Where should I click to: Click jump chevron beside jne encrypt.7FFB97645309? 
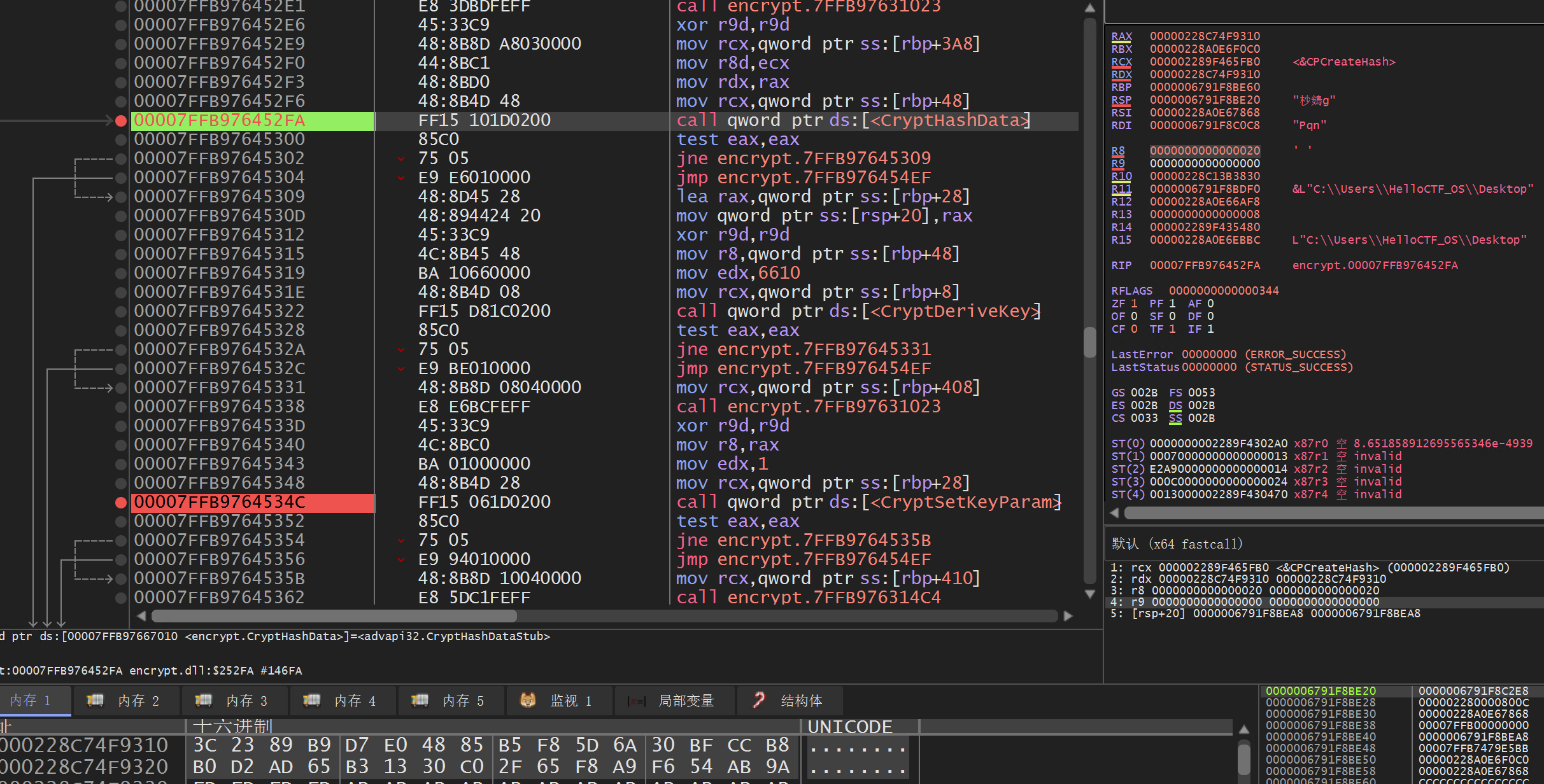[x=401, y=158]
